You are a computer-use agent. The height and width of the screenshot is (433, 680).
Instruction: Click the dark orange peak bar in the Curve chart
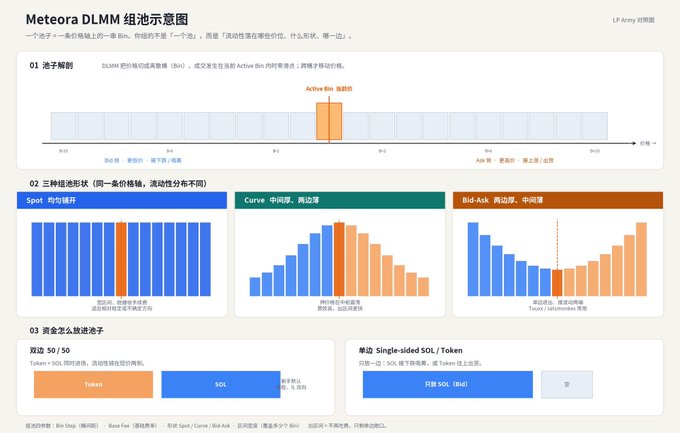tap(339, 259)
